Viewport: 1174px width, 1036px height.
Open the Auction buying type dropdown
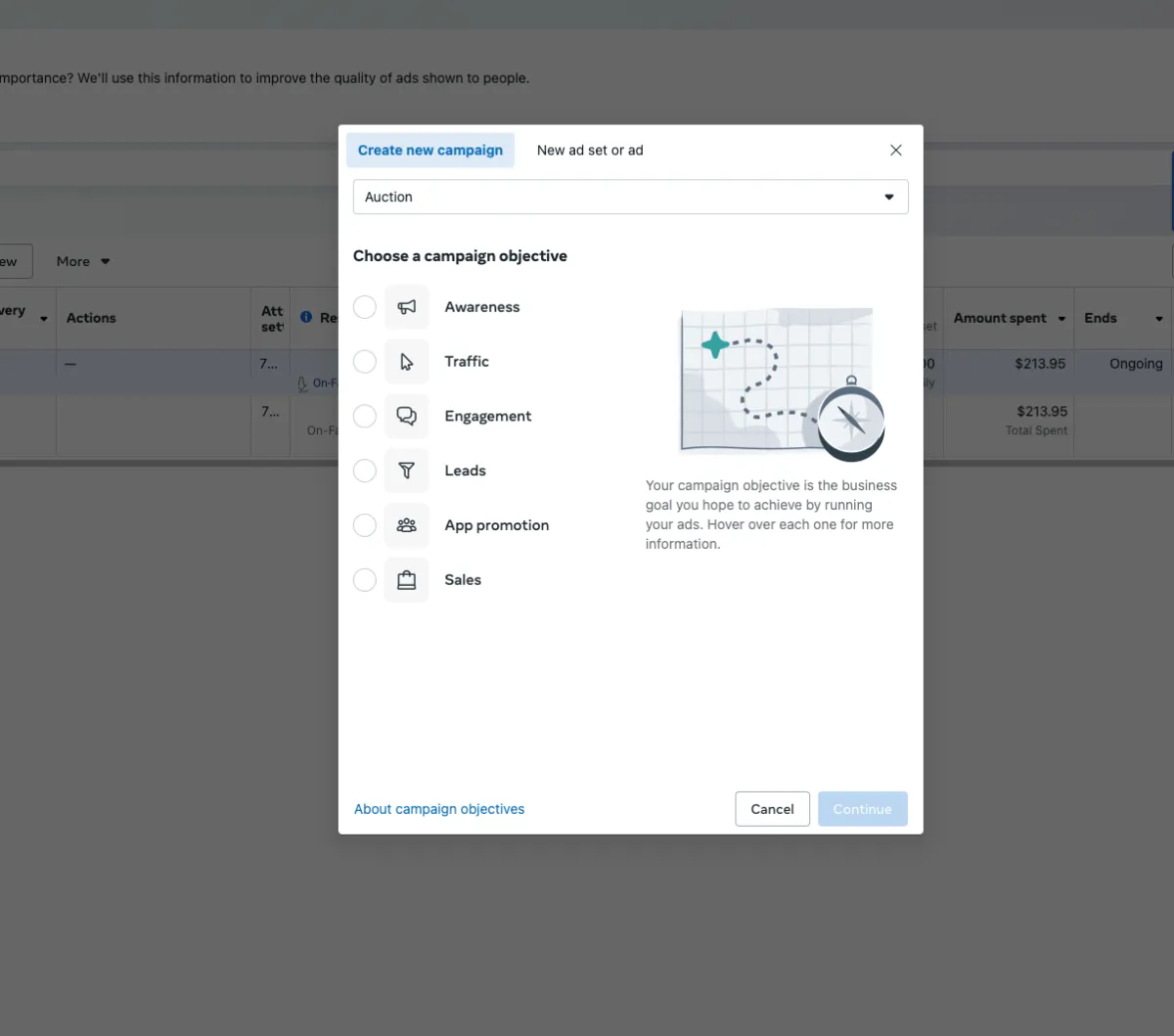(x=630, y=197)
